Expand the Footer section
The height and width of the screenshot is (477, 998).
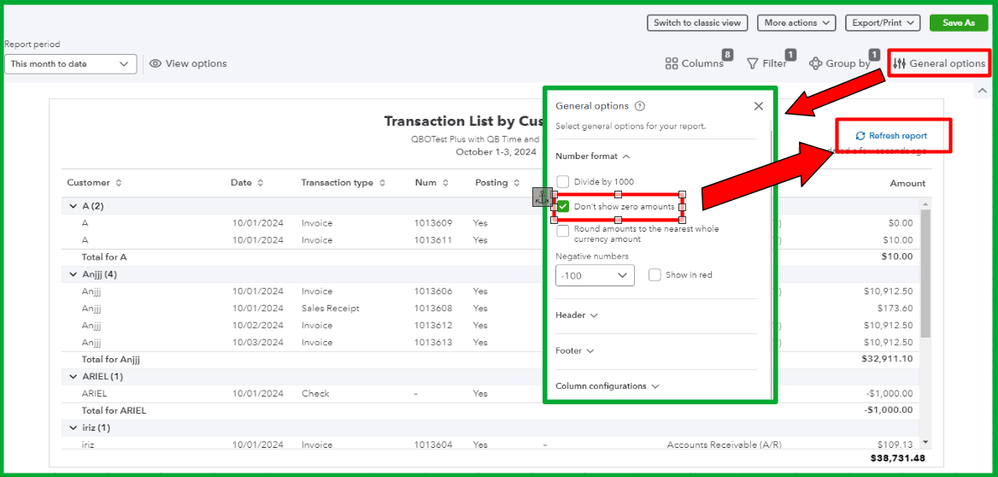pos(575,351)
